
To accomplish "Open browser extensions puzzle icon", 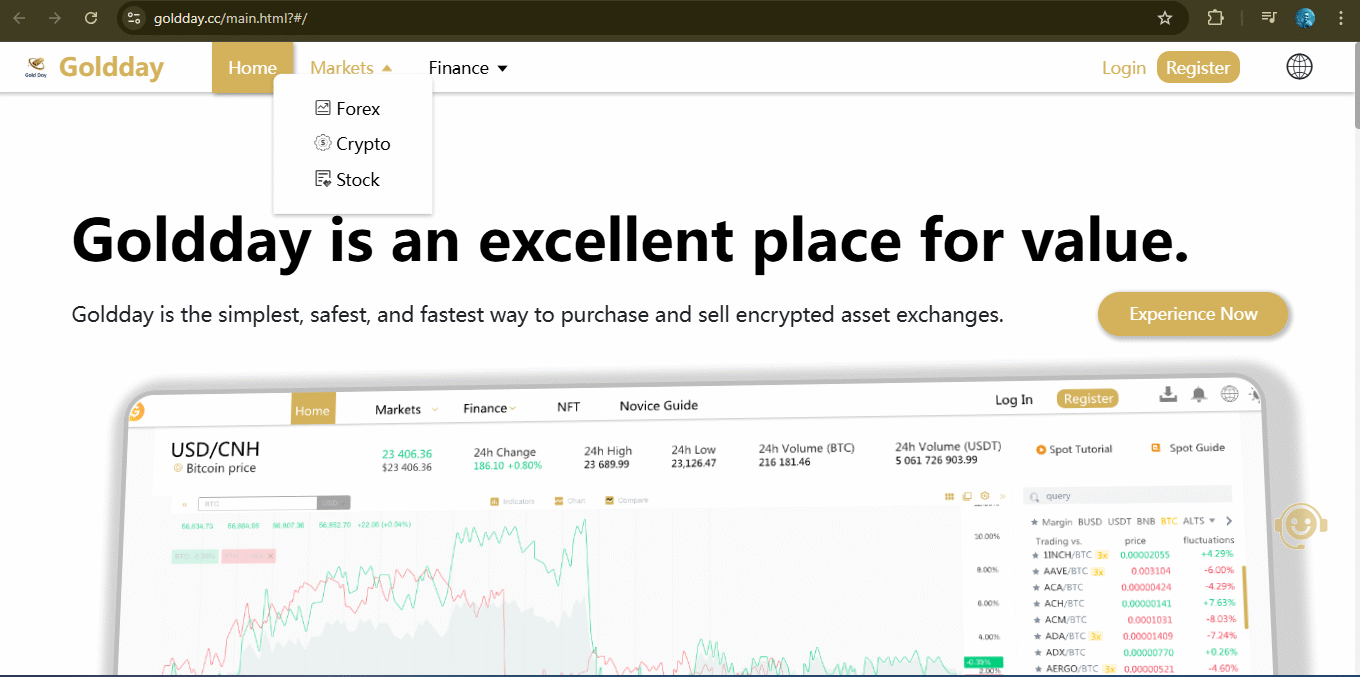I will pos(1215,18).
